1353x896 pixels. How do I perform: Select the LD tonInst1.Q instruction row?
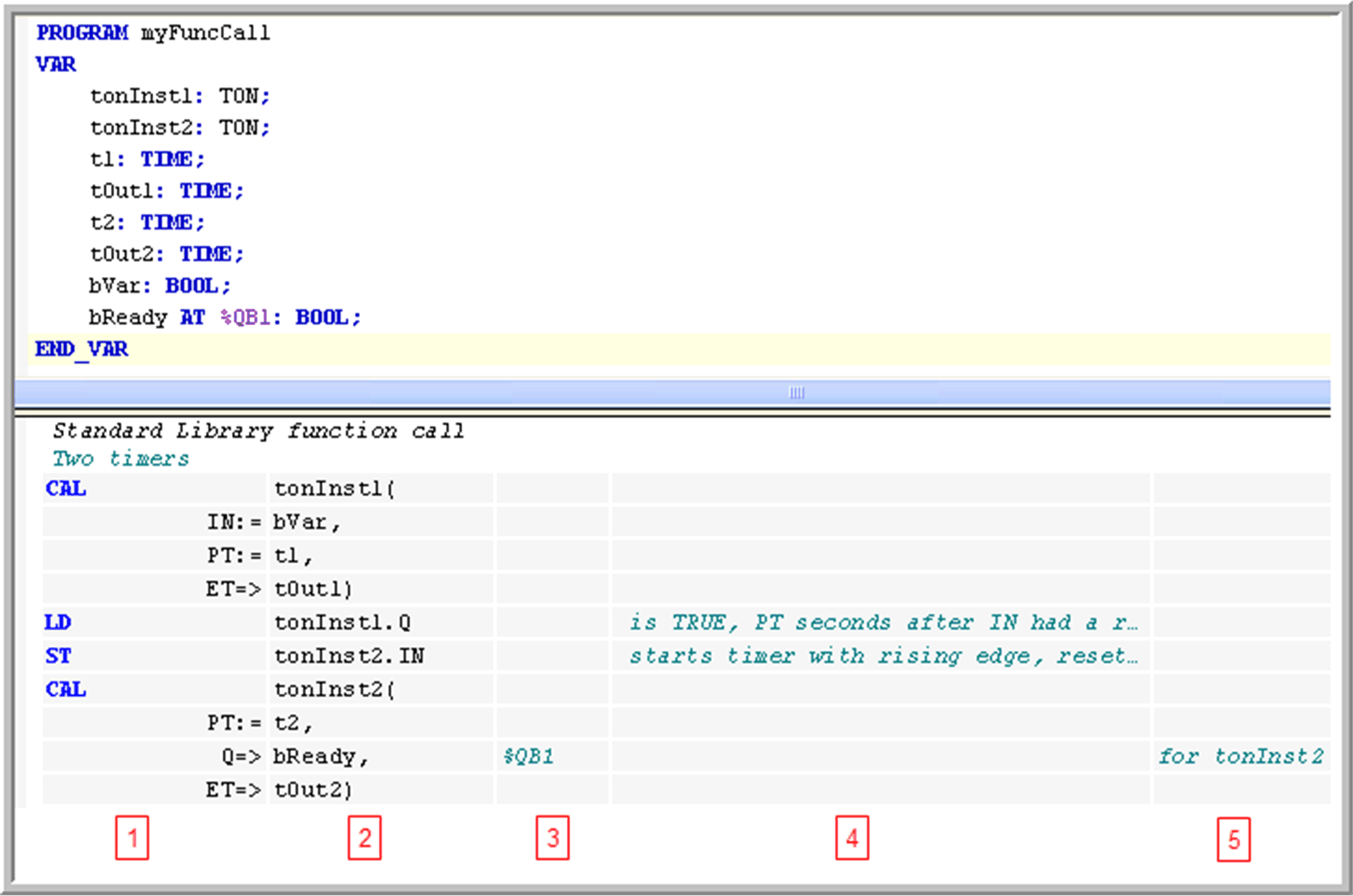pyautogui.click(x=343, y=622)
